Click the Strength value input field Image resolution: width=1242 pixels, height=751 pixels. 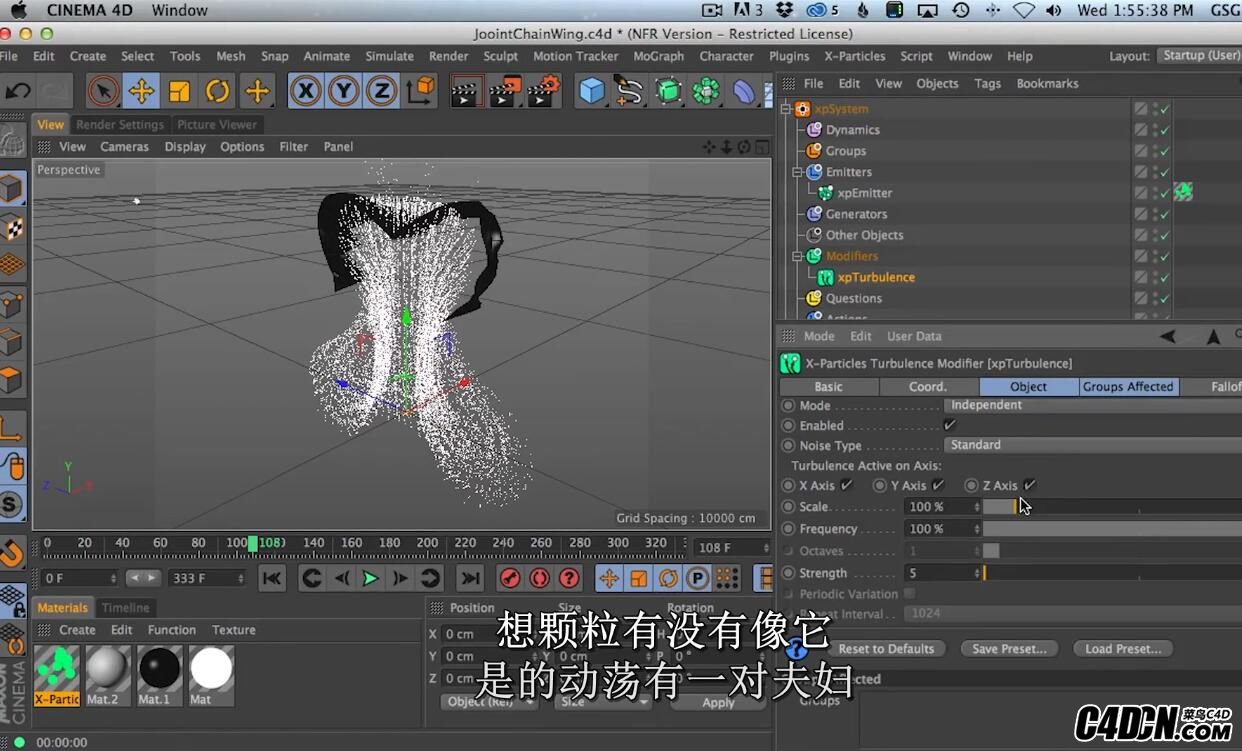tap(938, 573)
